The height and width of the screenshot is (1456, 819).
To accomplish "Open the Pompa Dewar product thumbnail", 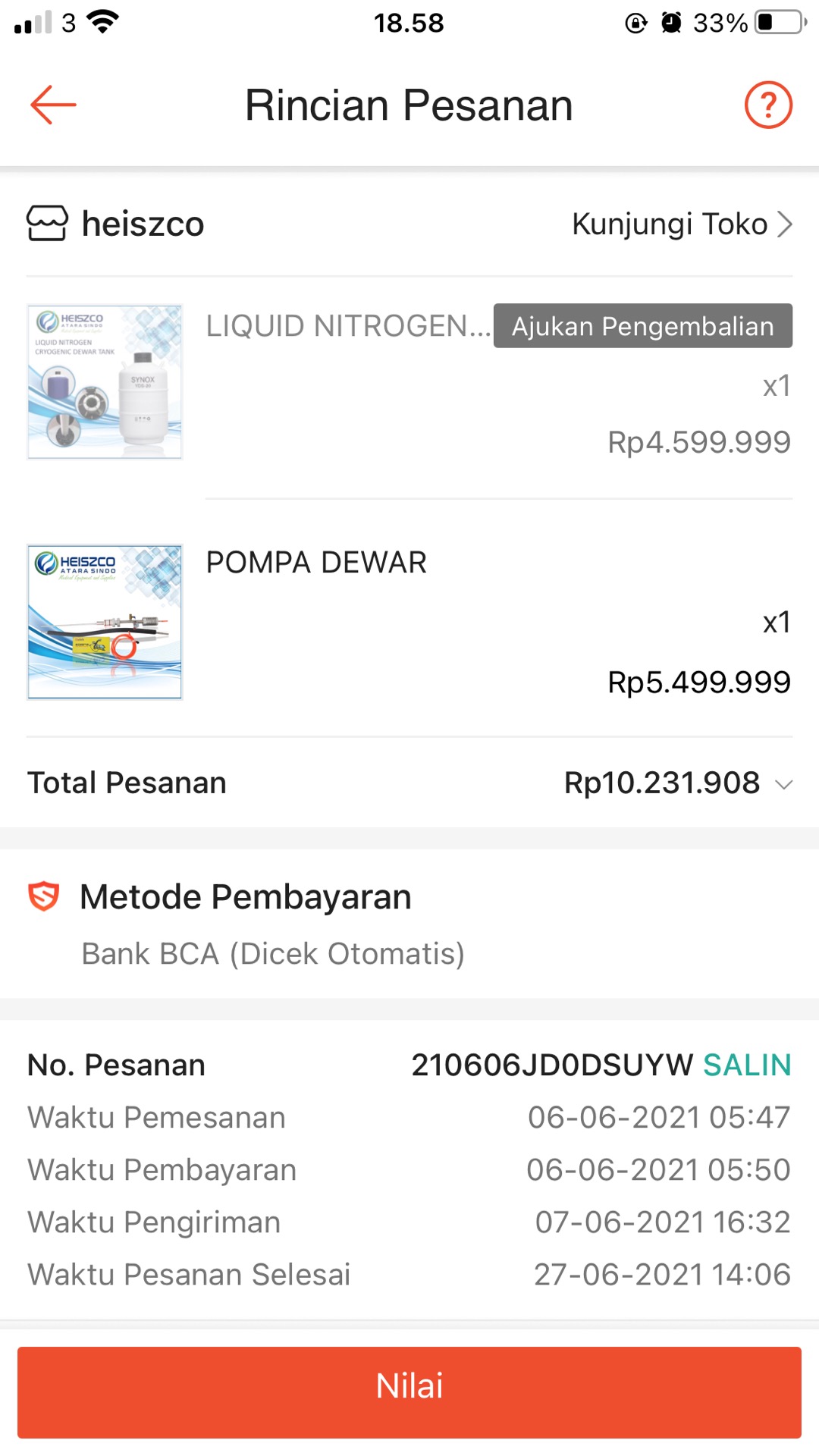I will point(105,622).
